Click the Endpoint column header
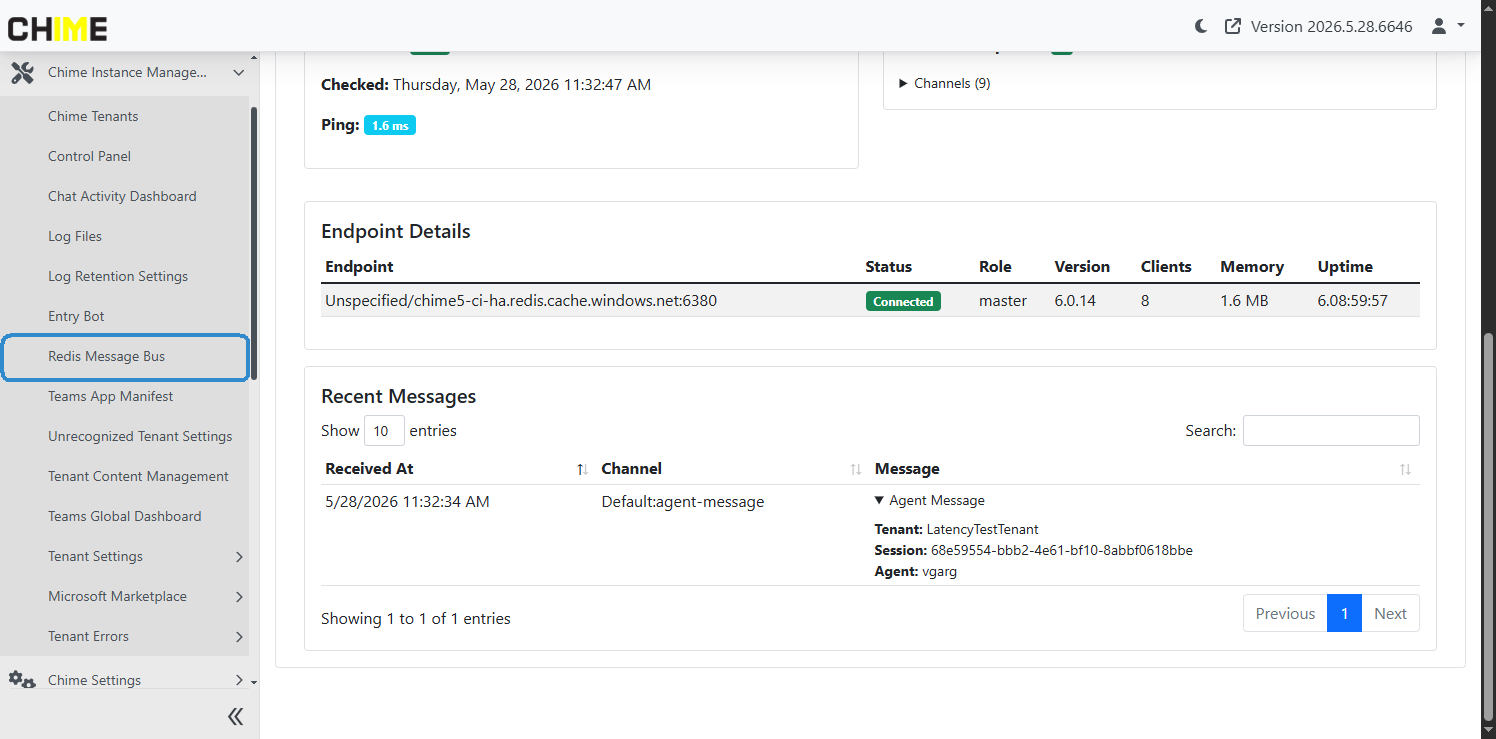This screenshot has width=1496, height=739. pyautogui.click(x=359, y=266)
